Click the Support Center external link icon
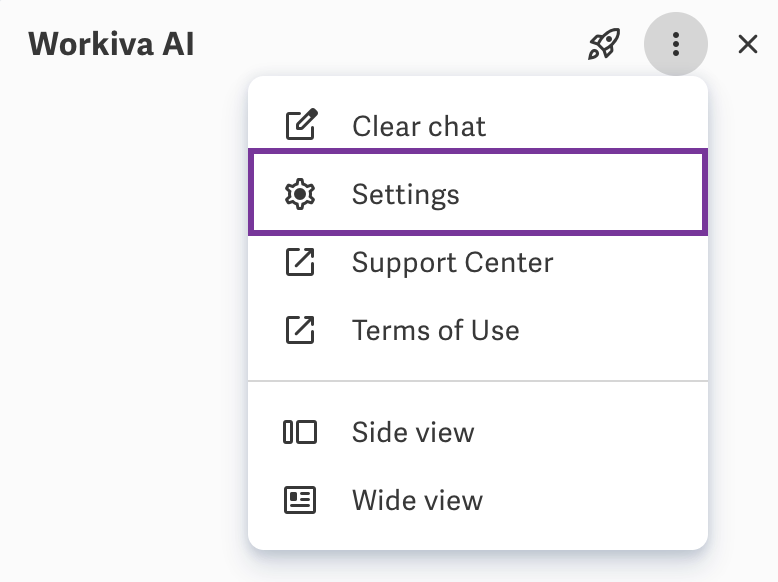The width and height of the screenshot is (778, 582). pyautogui.click(x=300, y=261)
